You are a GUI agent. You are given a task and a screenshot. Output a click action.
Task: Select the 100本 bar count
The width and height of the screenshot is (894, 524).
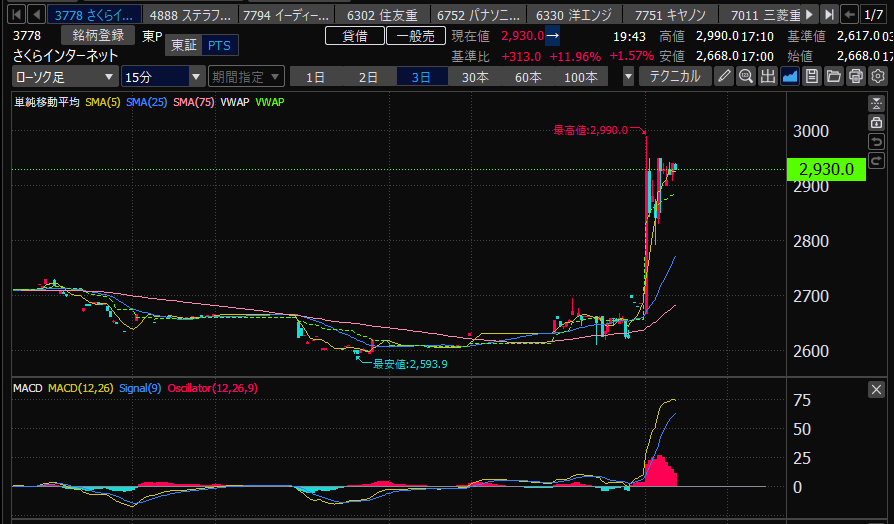(581, 76)
